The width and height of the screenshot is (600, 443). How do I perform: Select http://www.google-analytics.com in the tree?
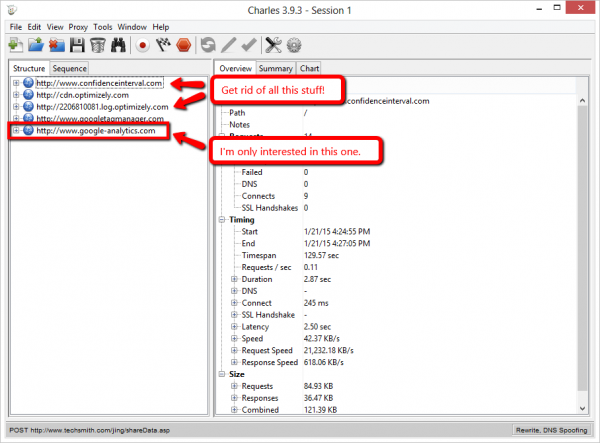click(96, 131)
